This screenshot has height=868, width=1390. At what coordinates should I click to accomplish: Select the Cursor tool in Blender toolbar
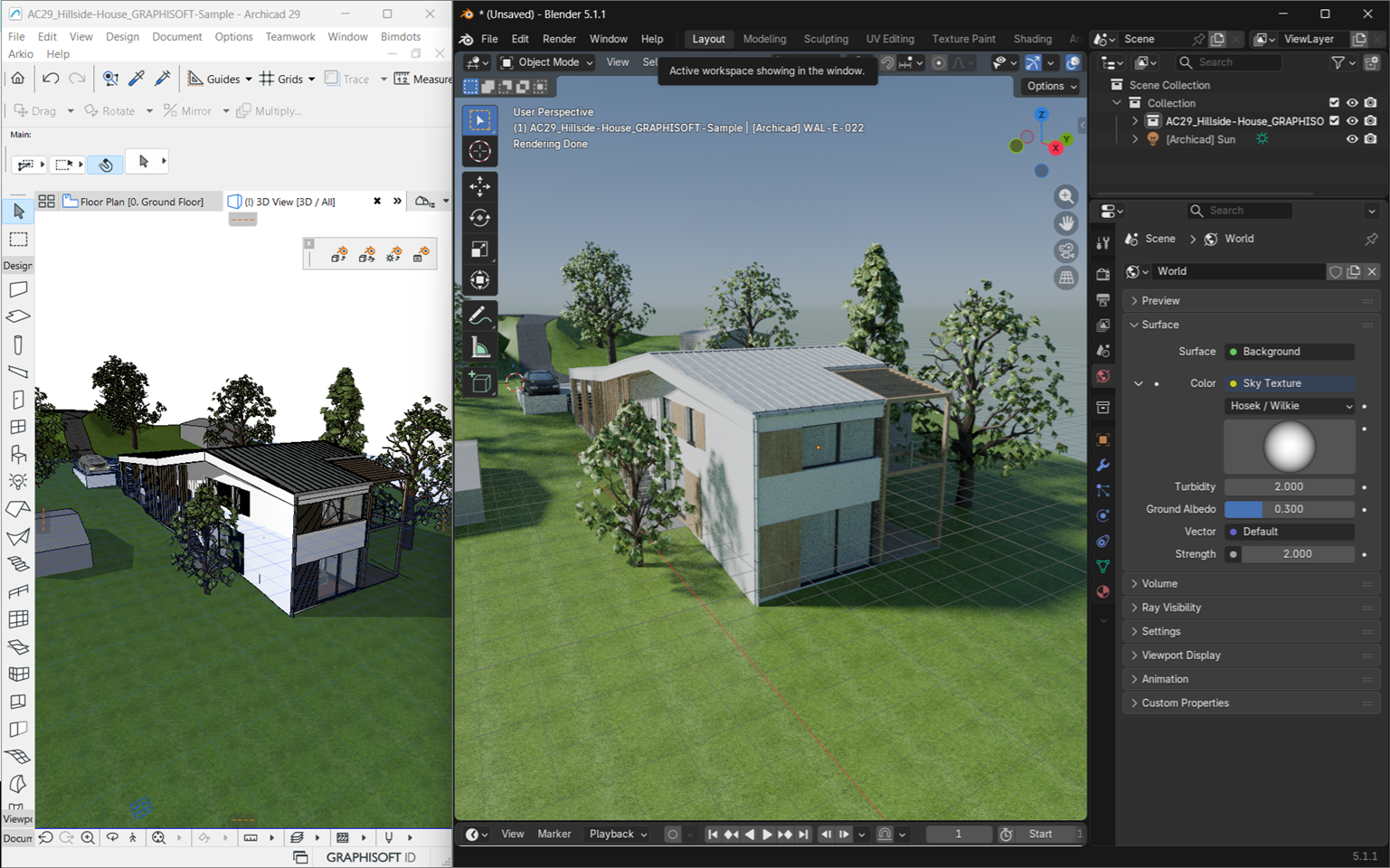tap(480, 151)
